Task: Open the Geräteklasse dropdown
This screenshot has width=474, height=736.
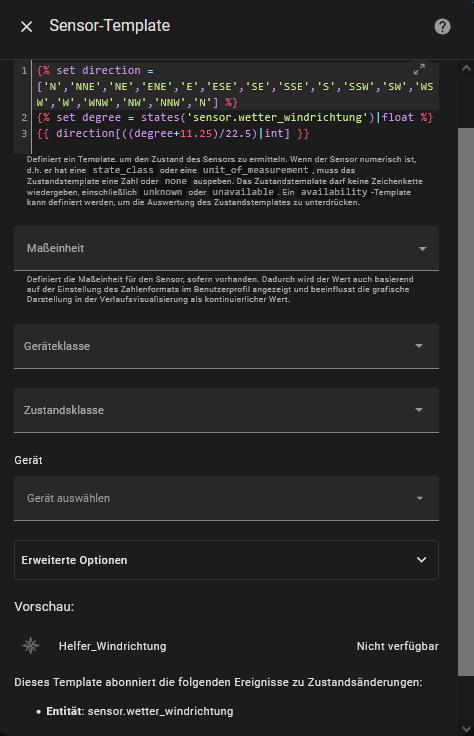Action: pyautogui.click(x=227, y=346)
